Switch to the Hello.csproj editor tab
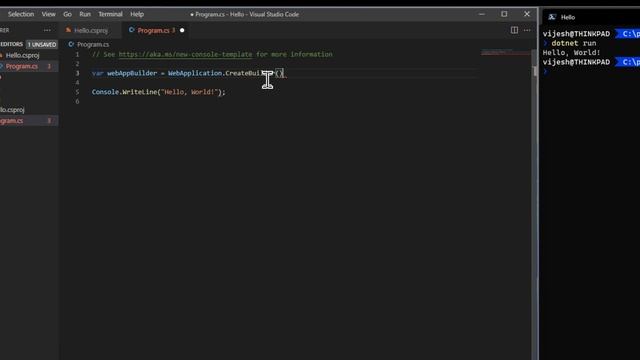This screenshot has height=360, width=640. (91, 30)
